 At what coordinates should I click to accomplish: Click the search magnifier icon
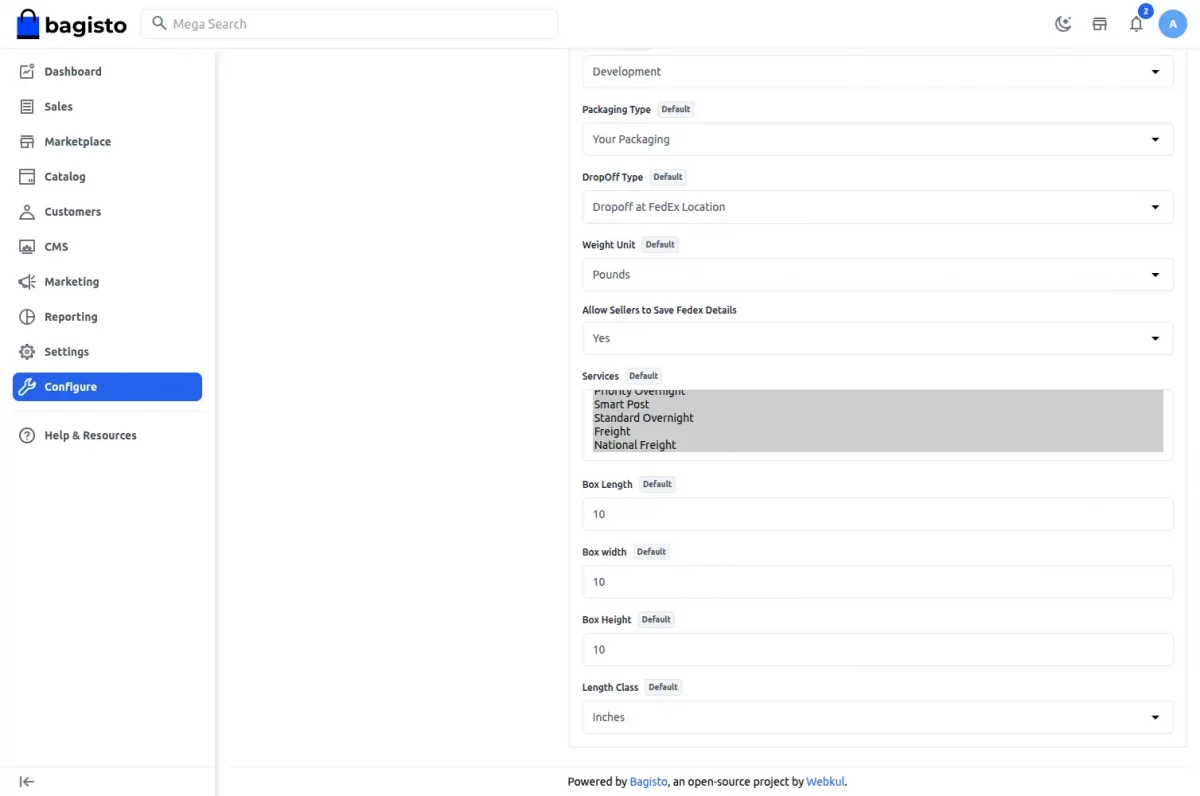(x=159, y=23)
